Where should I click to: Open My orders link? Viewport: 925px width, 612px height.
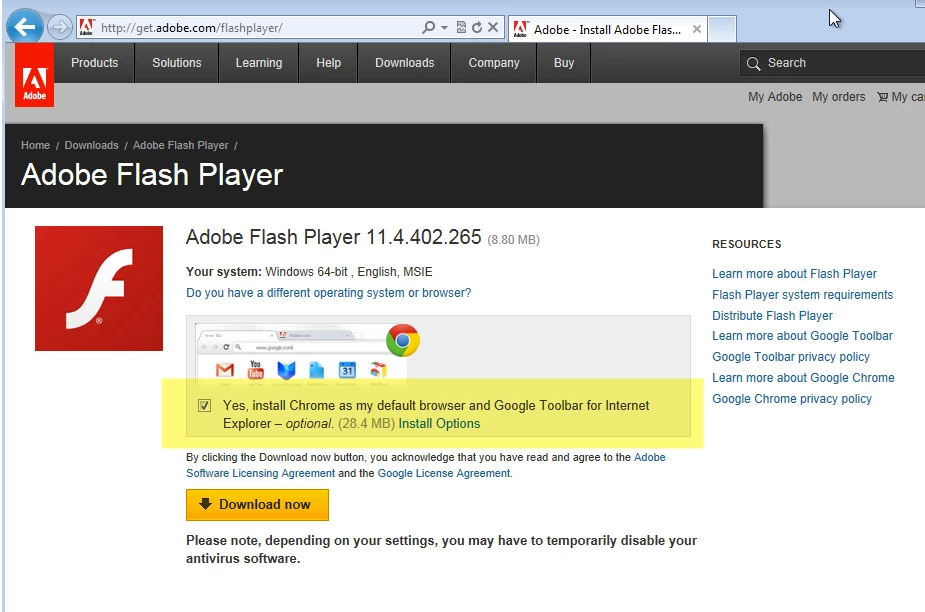pos(838,97)
